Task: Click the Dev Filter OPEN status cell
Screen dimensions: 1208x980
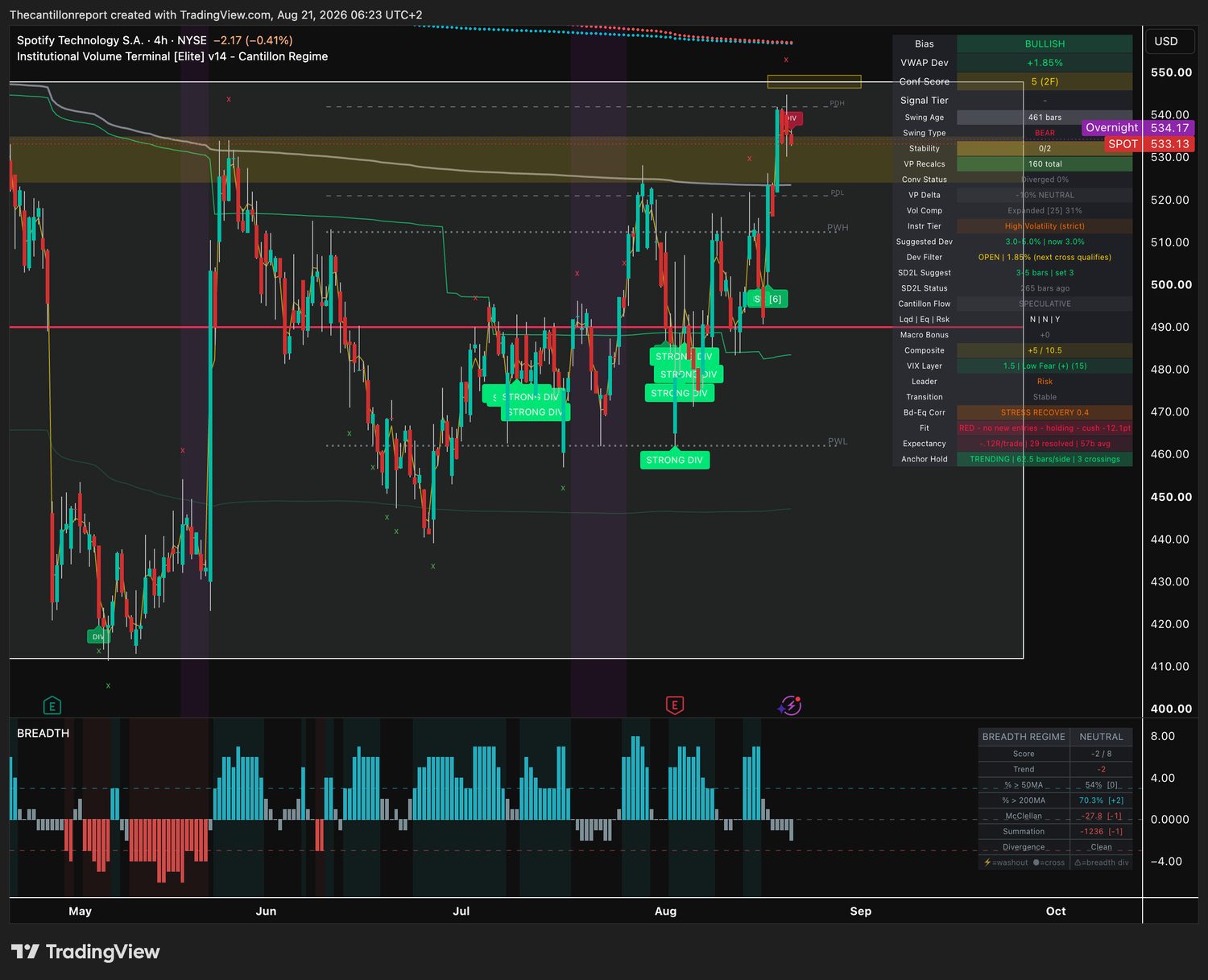Action: (1045, 258)
